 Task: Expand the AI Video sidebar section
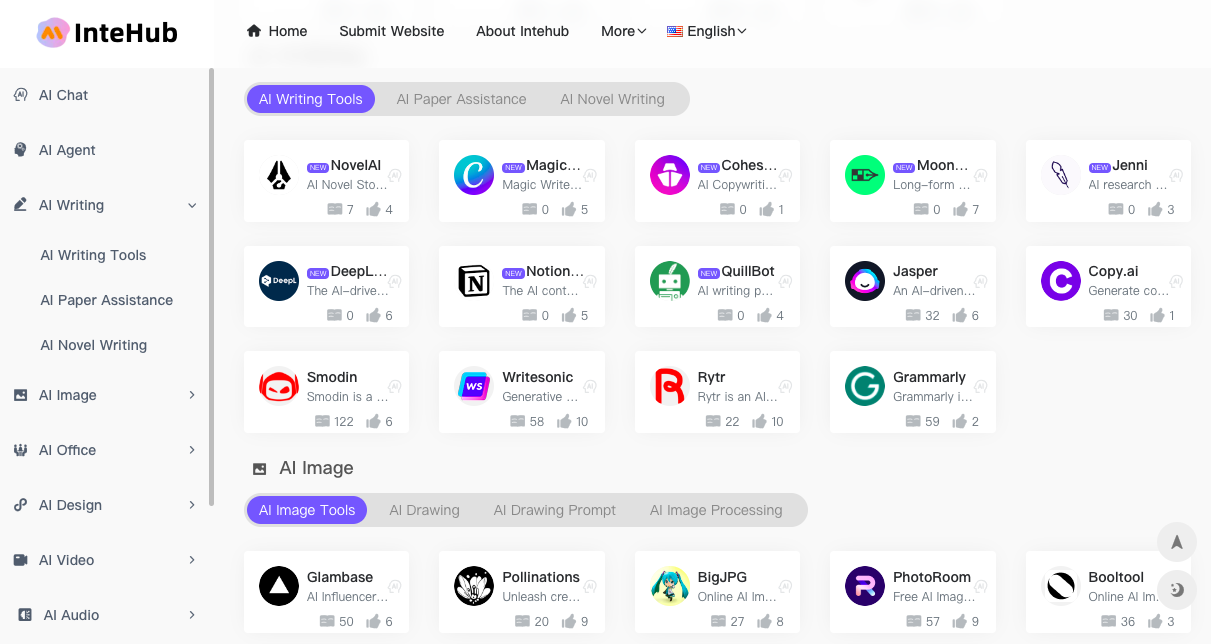192,560
